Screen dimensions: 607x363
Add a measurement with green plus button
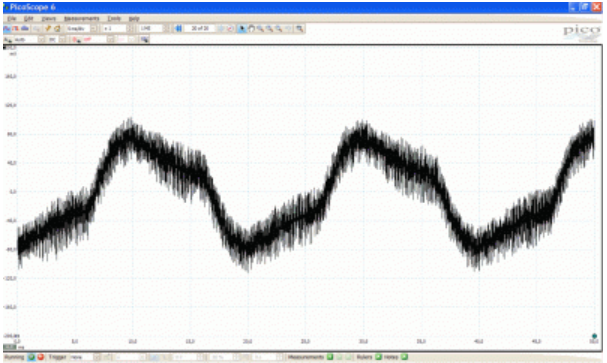click(x=330, y=357)
